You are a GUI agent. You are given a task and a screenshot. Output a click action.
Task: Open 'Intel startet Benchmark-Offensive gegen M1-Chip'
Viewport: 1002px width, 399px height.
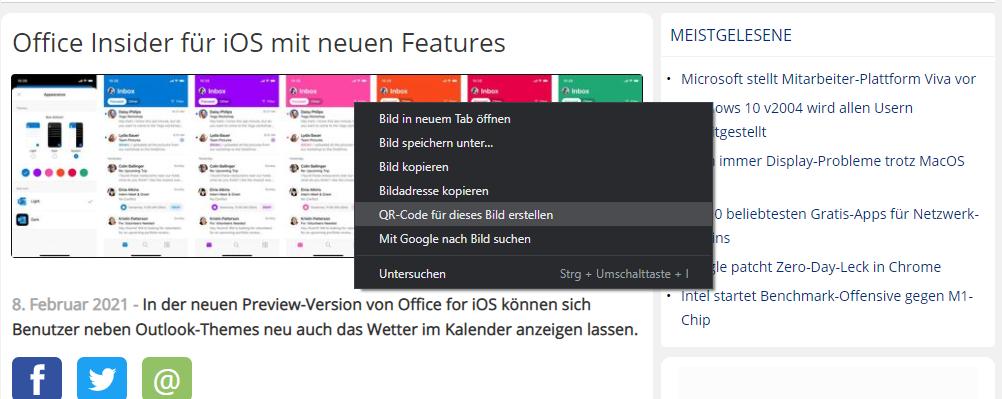[x=827, y=308]
